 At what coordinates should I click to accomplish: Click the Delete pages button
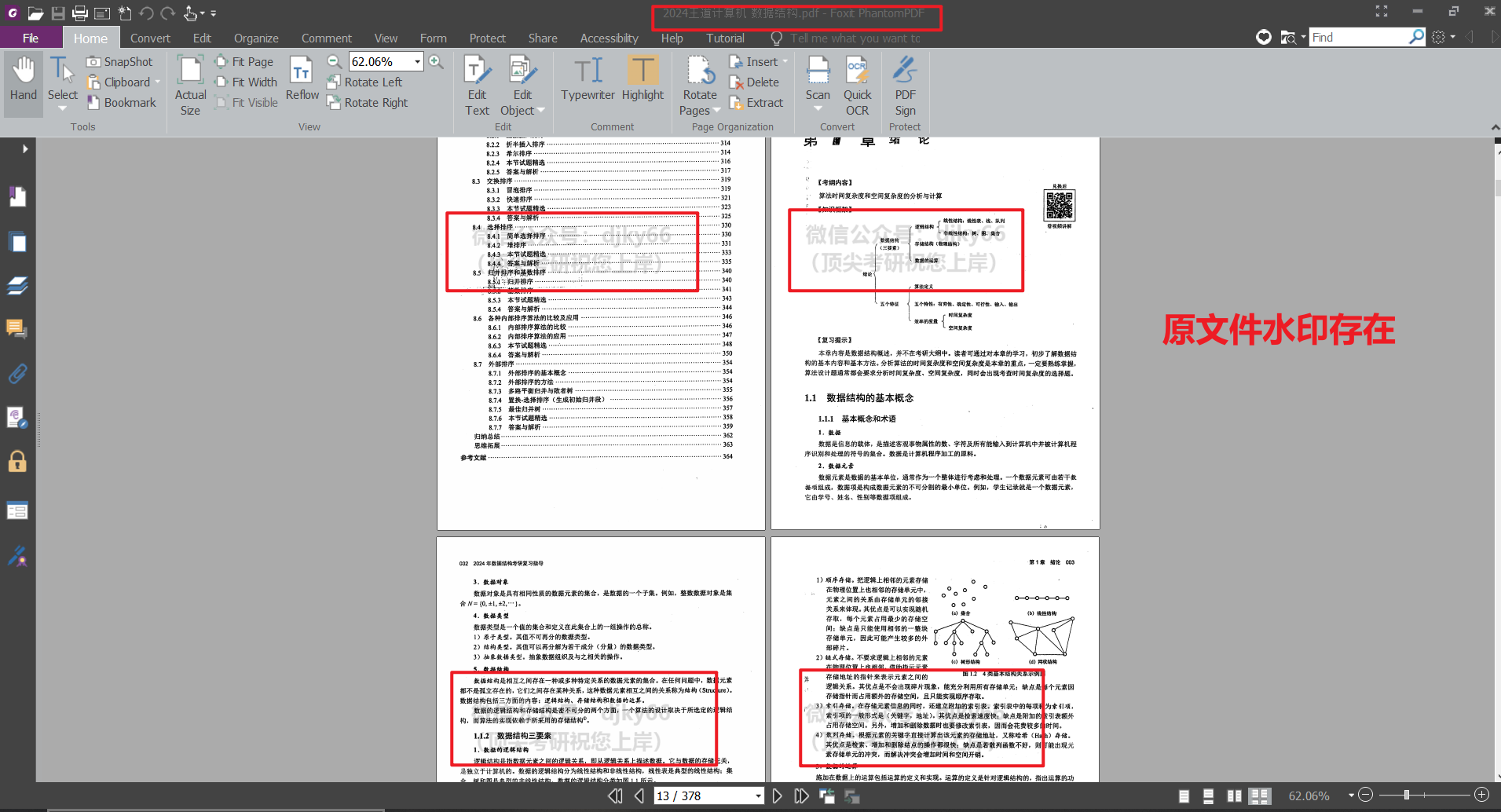tap(754, 82)
